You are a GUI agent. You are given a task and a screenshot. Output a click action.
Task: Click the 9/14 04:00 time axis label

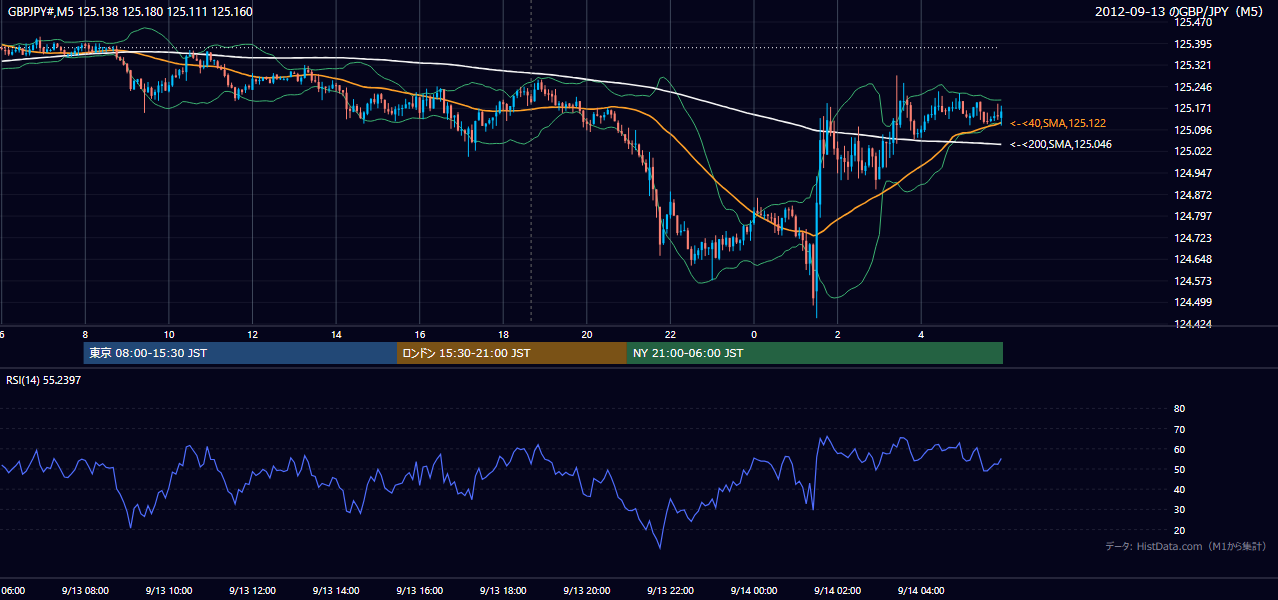click(921, 591)
